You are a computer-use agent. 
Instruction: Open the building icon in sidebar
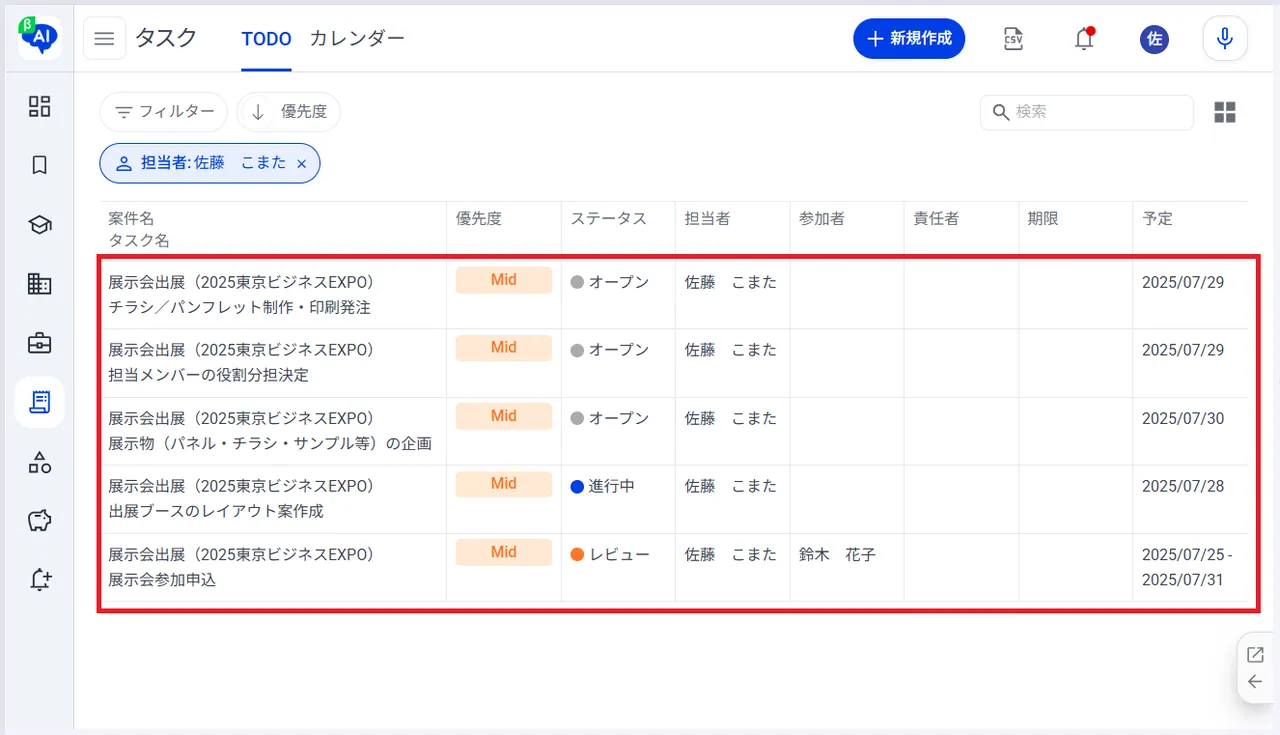[40, 284]
